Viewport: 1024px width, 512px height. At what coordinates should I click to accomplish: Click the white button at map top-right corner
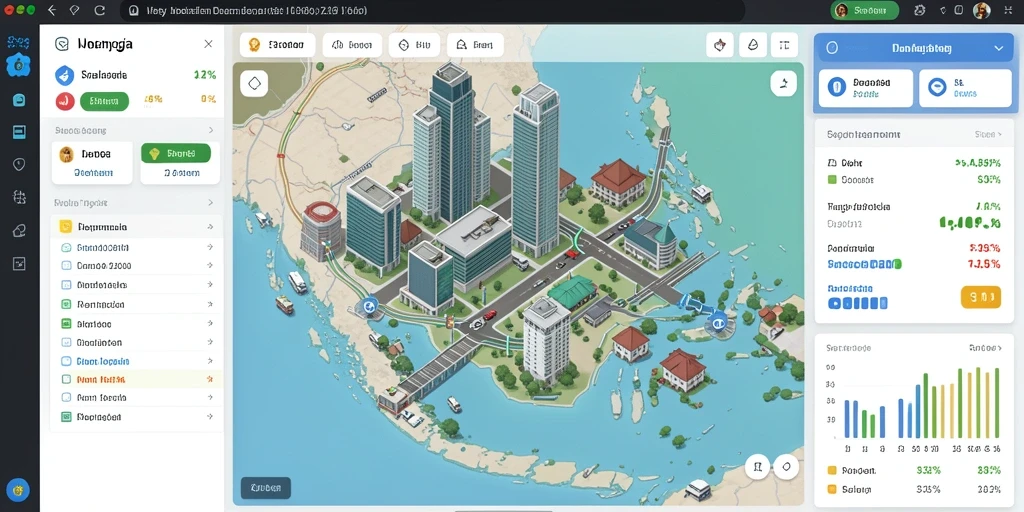tap(784, 84)
